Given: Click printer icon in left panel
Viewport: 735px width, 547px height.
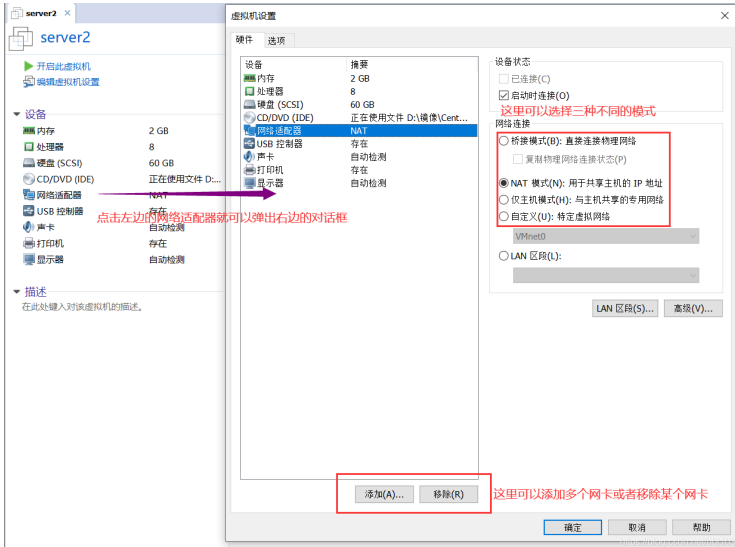Looking at the screenshot, I should (x=29, y=243).
